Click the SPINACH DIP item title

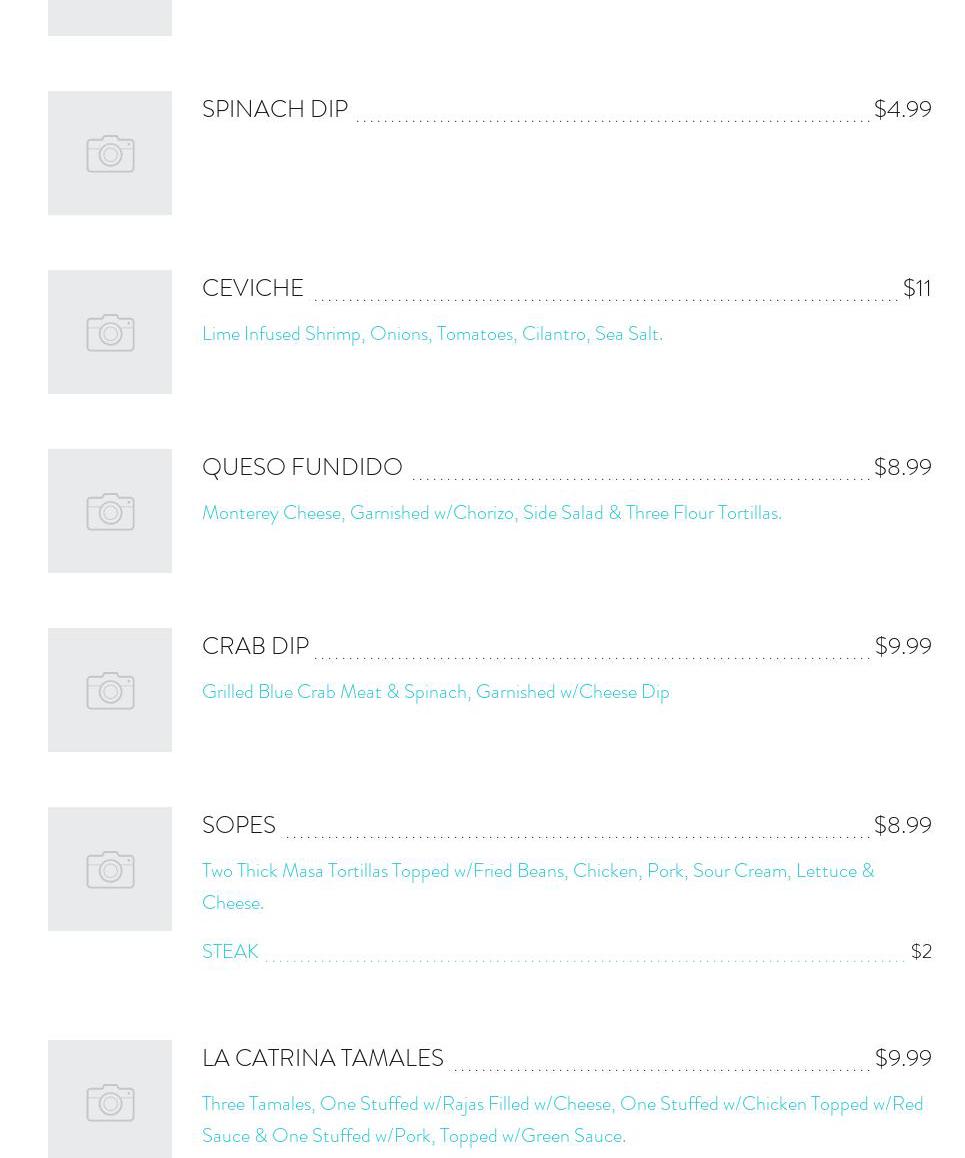275,109
